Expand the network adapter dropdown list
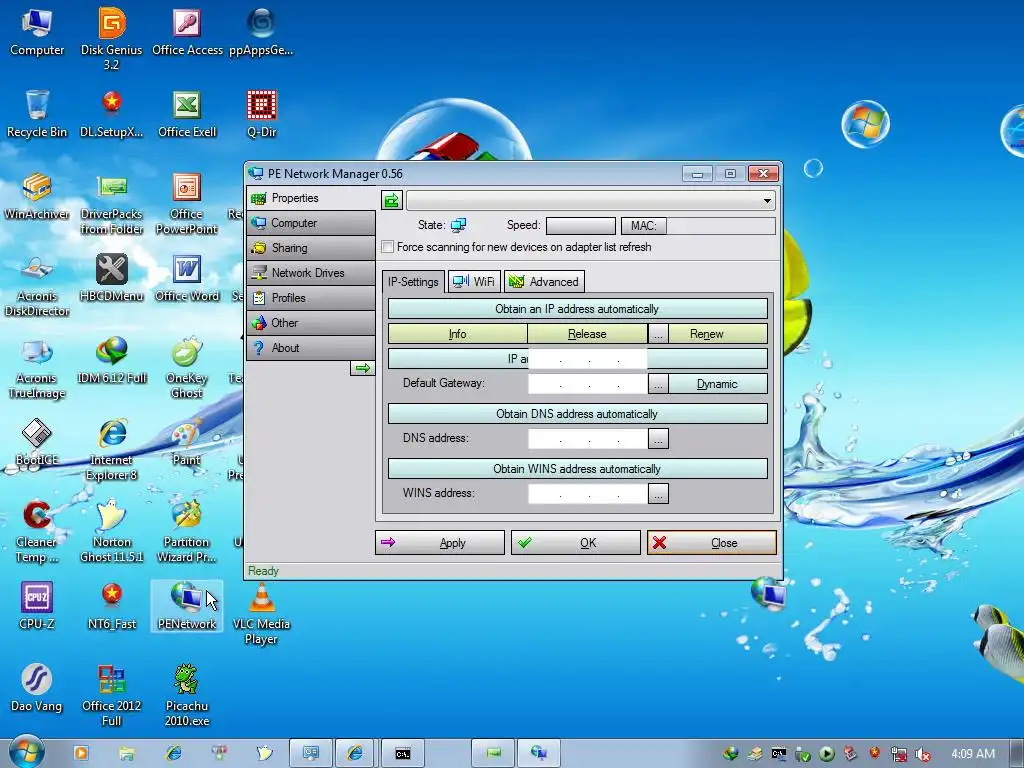Screen dimensions: 1024x768 (767, 200)
